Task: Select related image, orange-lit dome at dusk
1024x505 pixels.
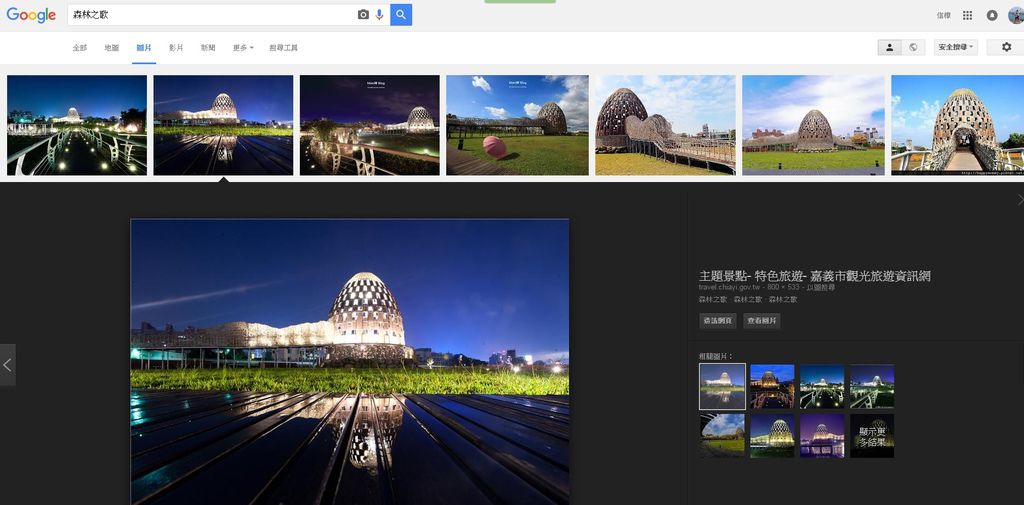Action: [x=772, y=386]
